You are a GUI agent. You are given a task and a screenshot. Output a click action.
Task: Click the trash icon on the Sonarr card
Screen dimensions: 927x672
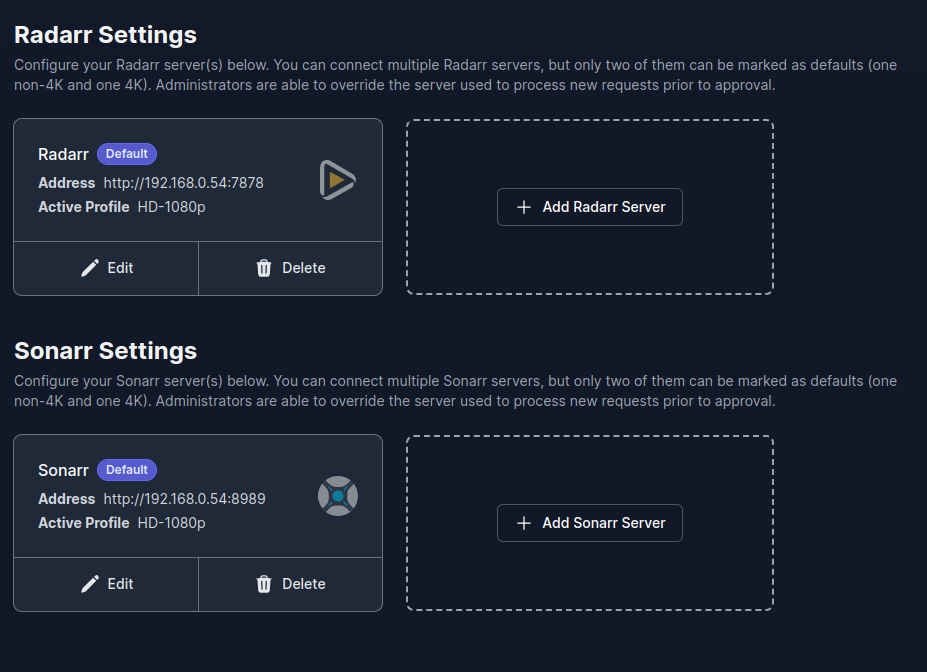click(x=263, y=584)
